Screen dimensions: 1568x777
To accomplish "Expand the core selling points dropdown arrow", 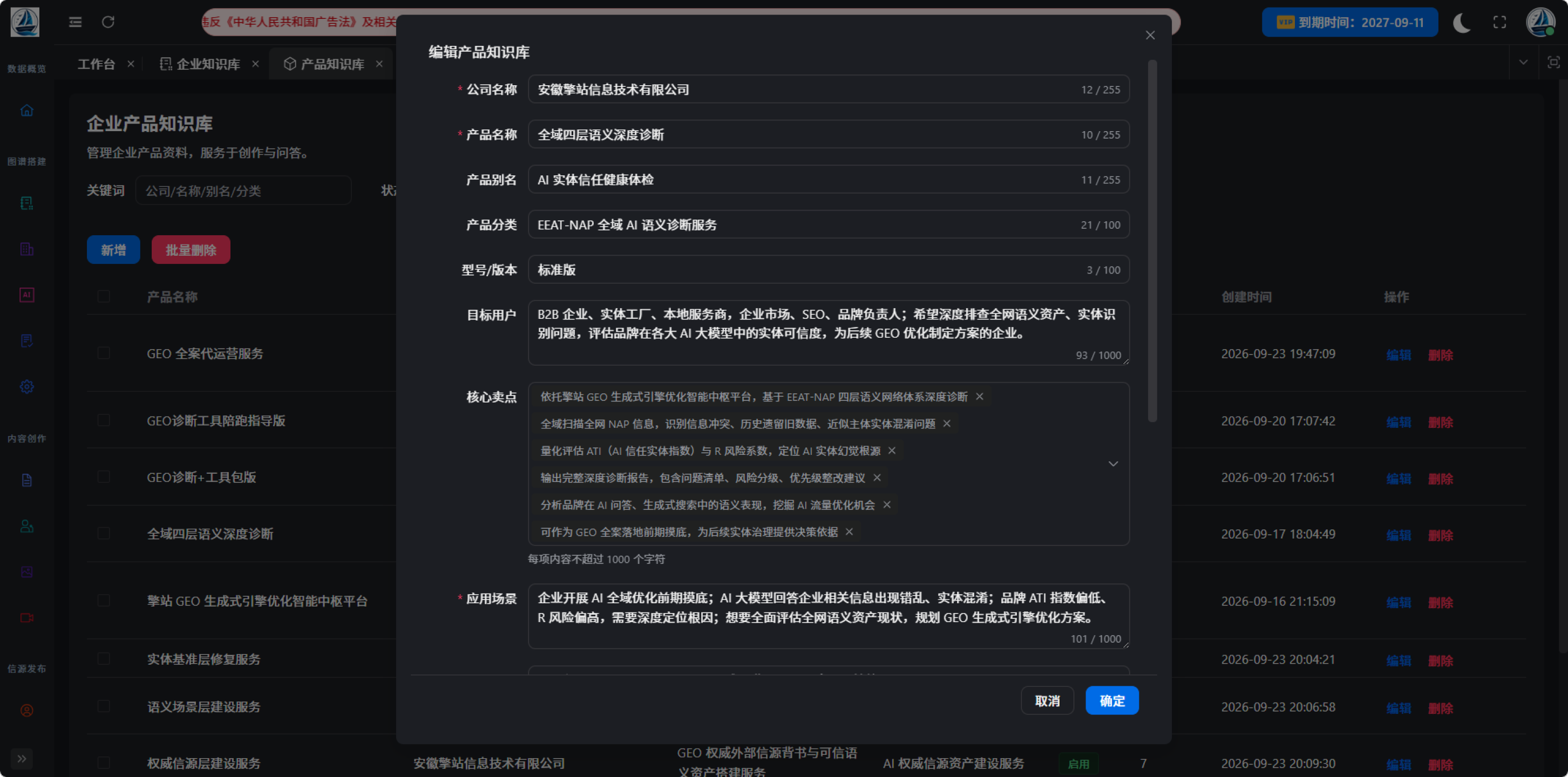I will (x=1112, y=464).
